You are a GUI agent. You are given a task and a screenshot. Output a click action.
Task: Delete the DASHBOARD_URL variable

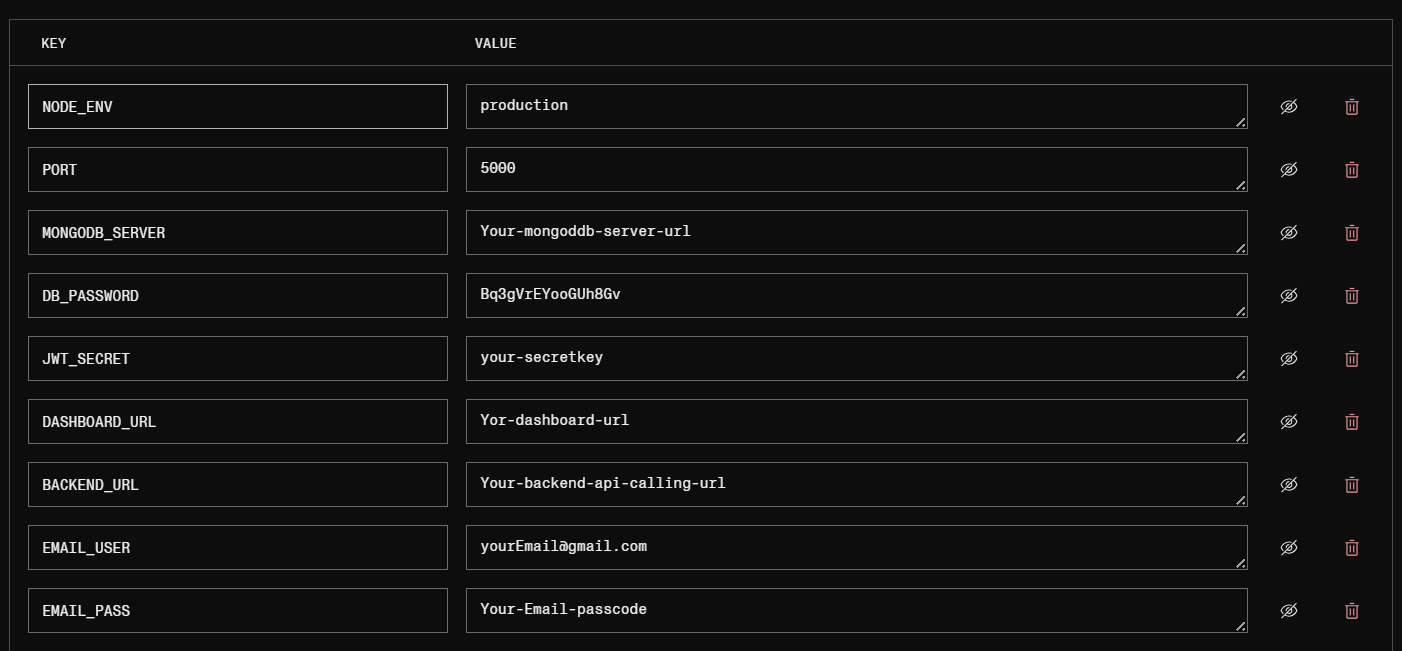[x=1352, y=422]
